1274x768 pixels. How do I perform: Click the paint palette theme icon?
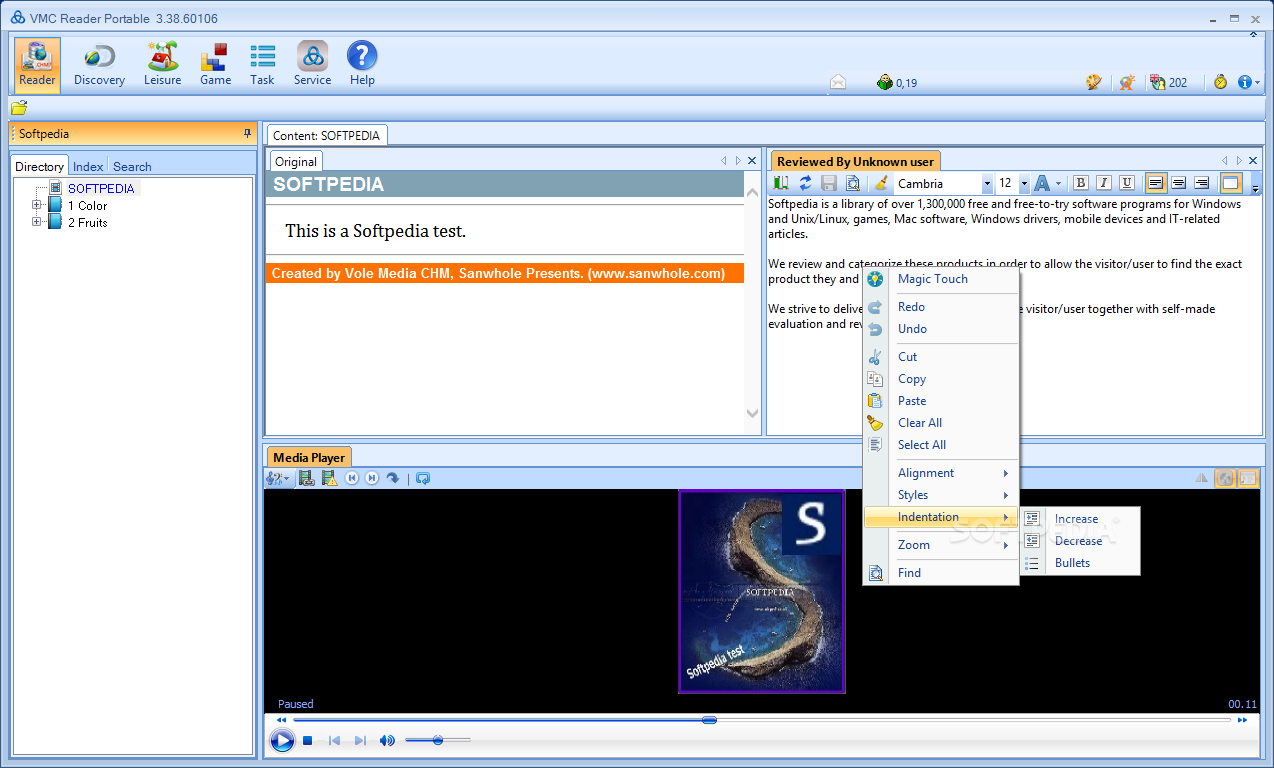1094,82
